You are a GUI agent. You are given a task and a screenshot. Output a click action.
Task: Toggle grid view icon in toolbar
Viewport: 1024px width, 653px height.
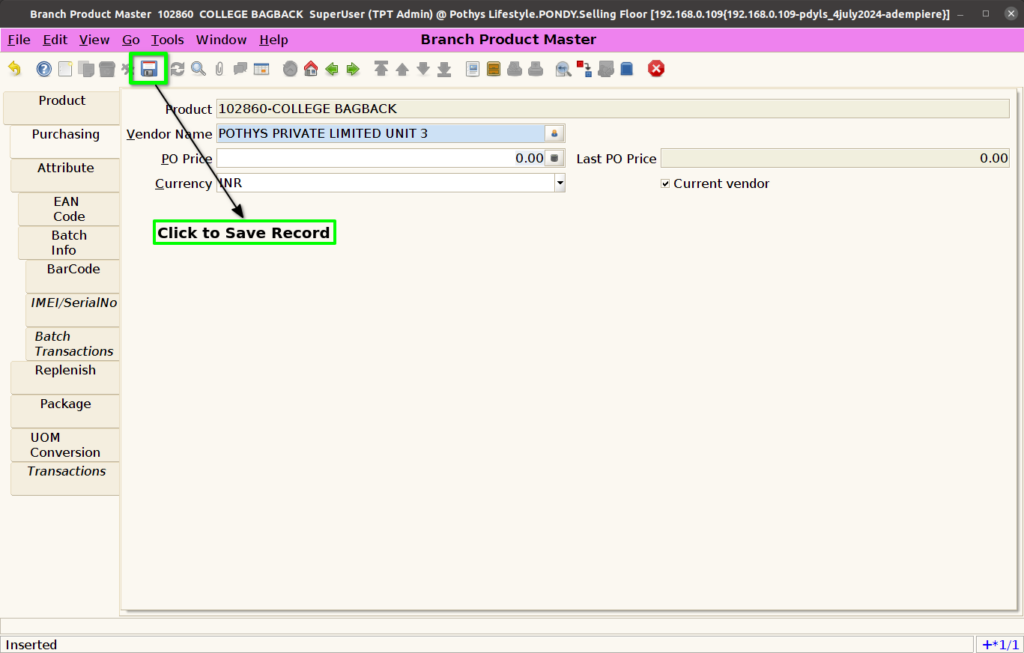(261, 69)
